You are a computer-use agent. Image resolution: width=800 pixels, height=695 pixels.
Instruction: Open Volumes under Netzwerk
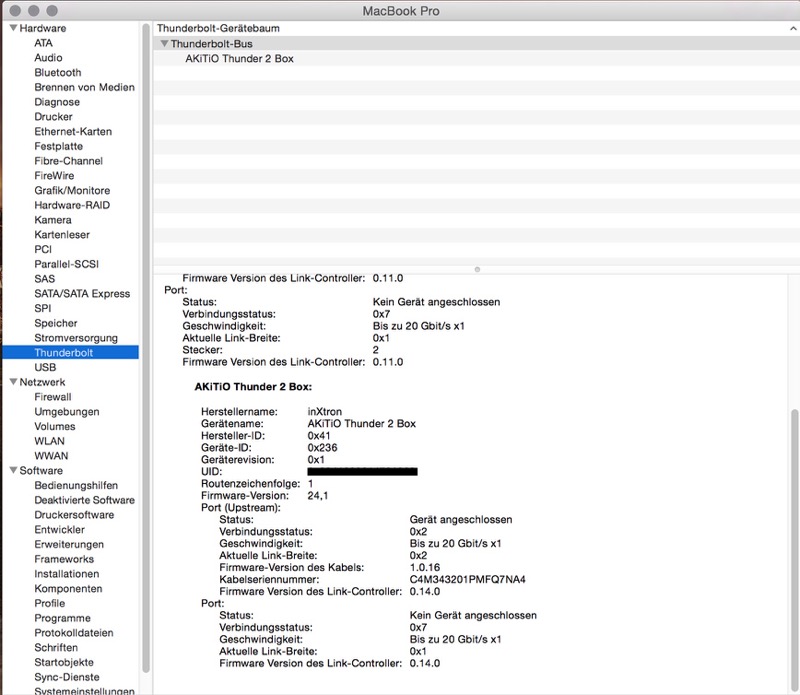pyautogui.click(x=55, y=427)
